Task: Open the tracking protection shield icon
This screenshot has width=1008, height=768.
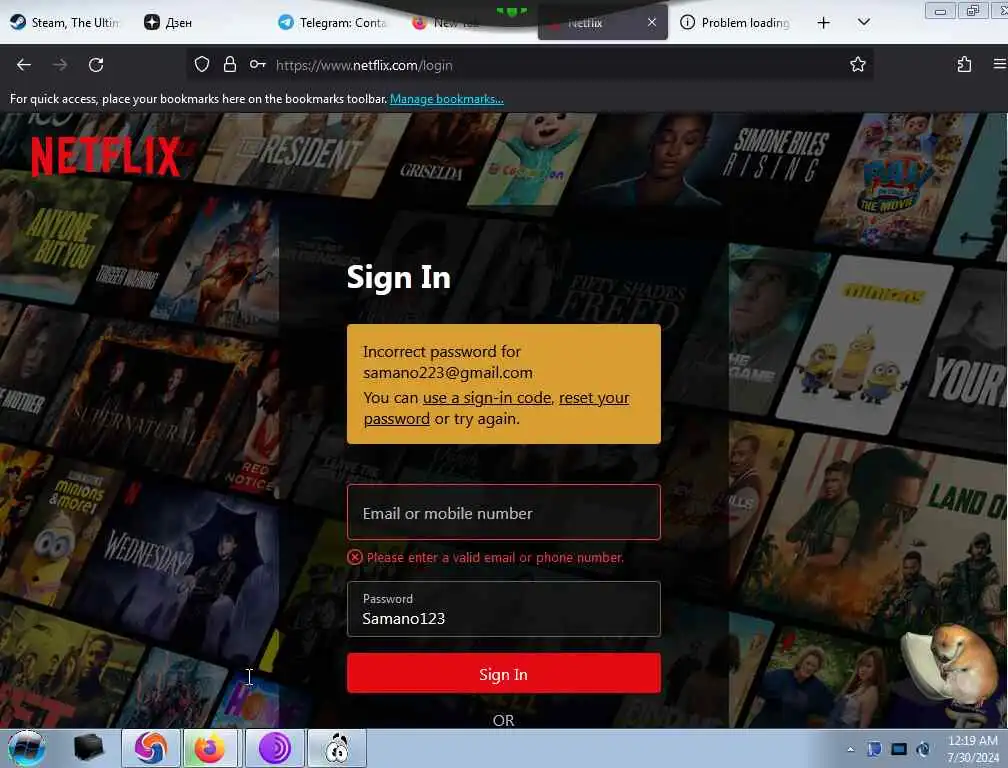Action: 202,65
